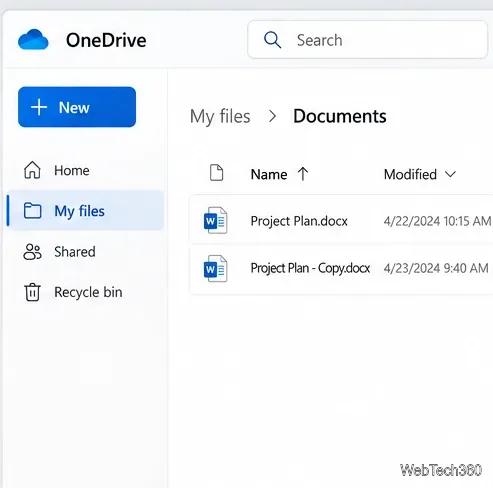493x488 pixels.
Task: Click the Home house icon
Action: pos(32,170)
